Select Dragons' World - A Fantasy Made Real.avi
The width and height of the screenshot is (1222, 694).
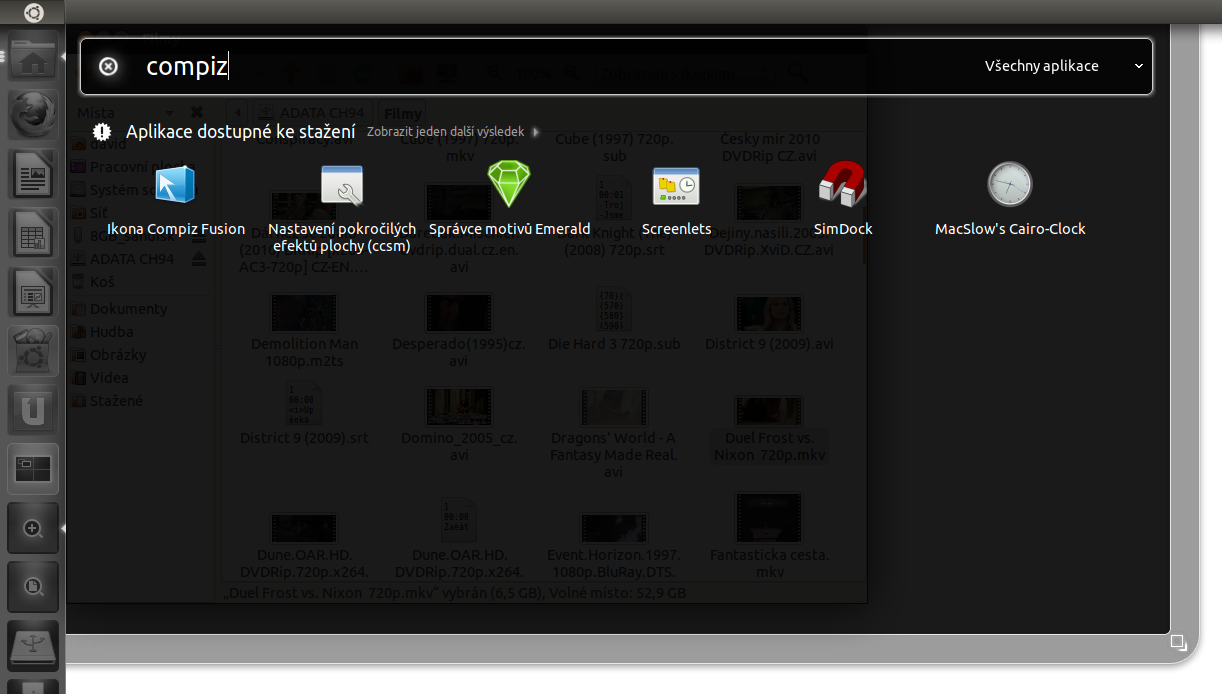click(x=614, y=433)
